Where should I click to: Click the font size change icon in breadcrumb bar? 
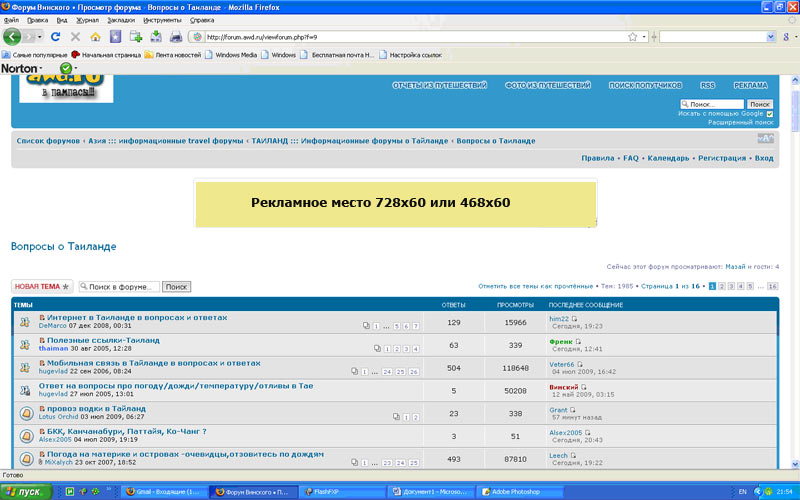click(765, 138)
